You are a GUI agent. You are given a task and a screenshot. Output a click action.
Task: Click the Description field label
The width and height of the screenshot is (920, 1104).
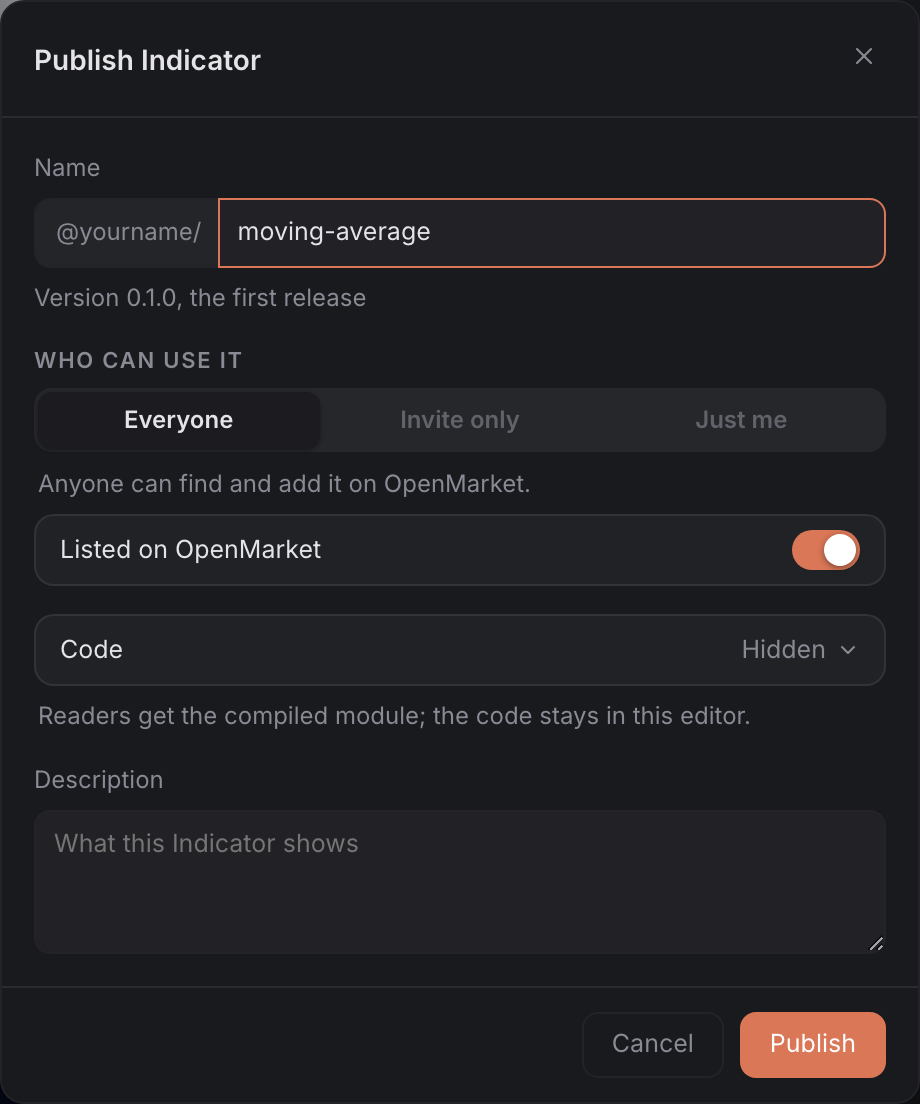pos(99,780)
